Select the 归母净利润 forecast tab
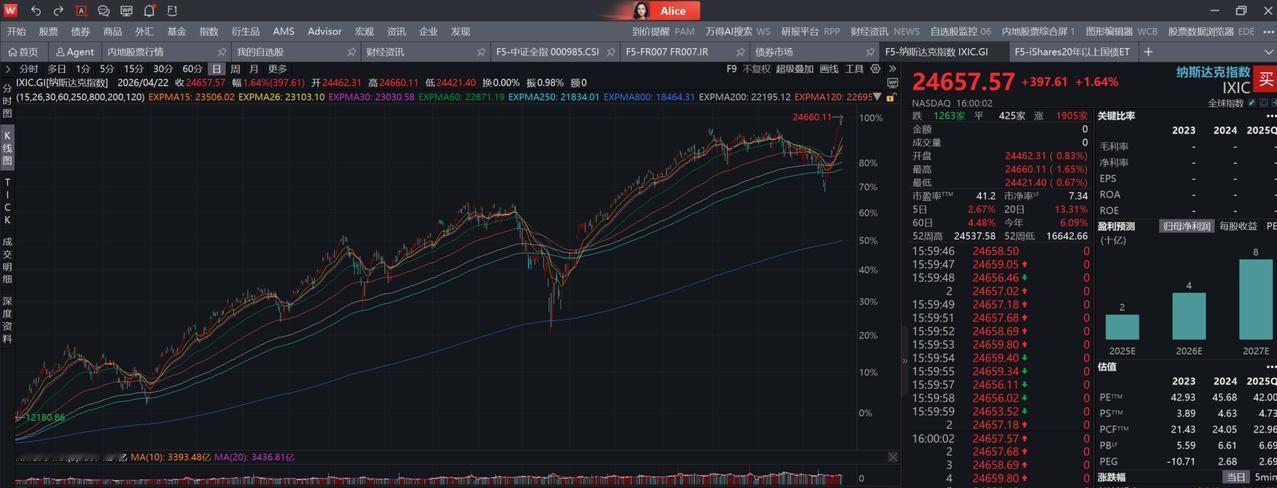 (1187, 226)
